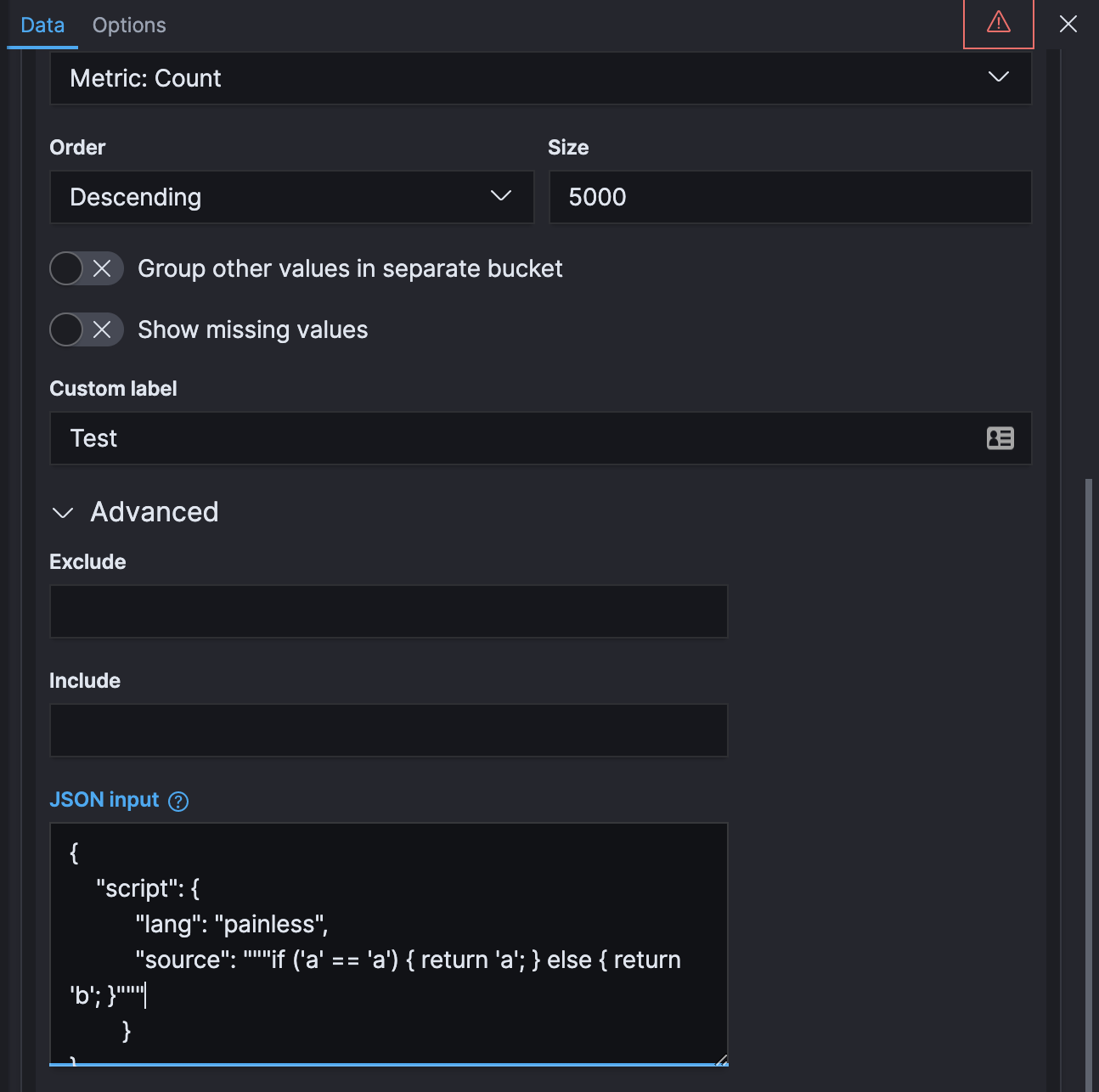Select the Descending order control
The width and height of the screenshot is (1099, 1092).
tap(292, 197)
